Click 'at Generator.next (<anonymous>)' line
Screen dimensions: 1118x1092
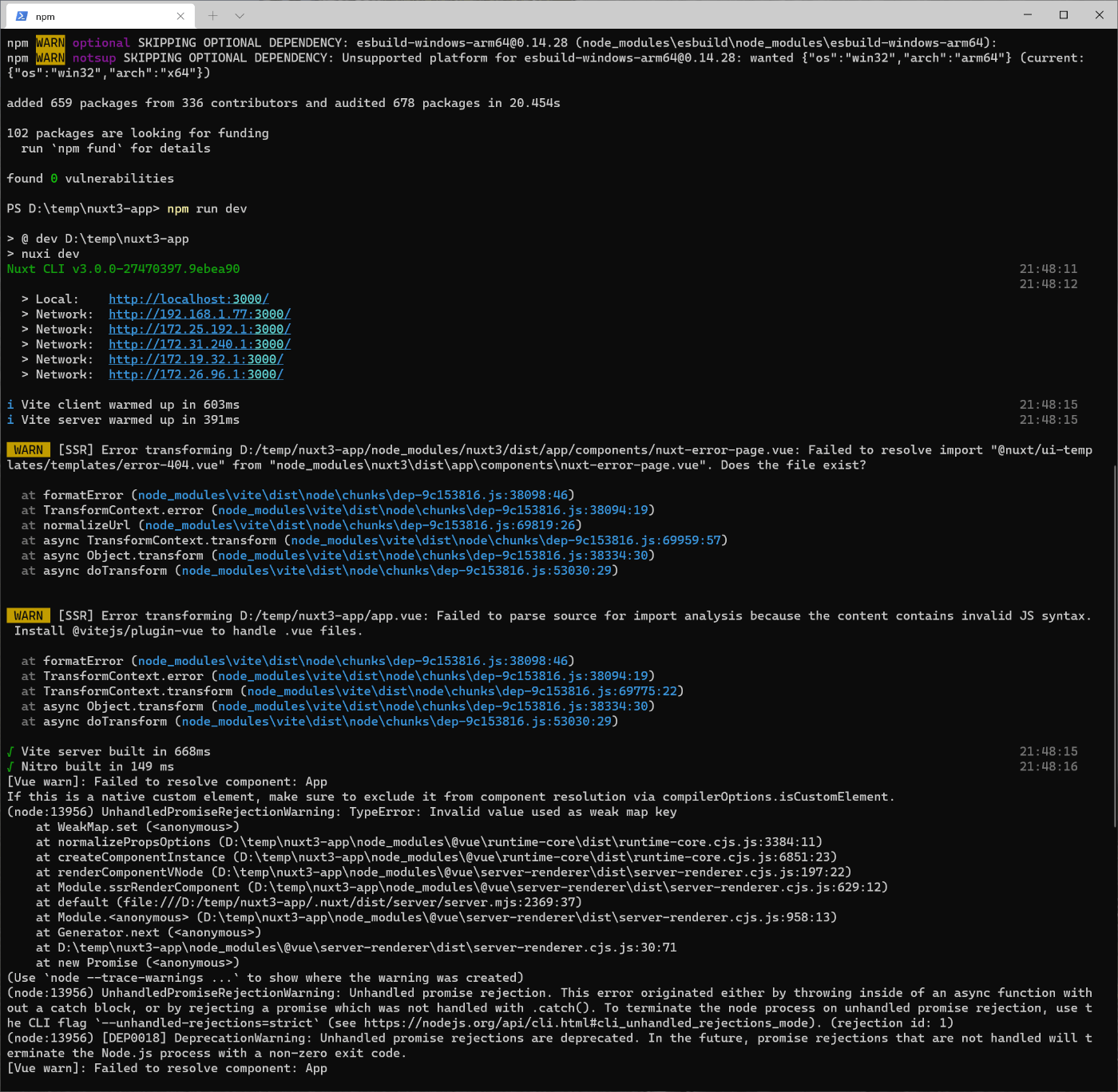[149, 933]
